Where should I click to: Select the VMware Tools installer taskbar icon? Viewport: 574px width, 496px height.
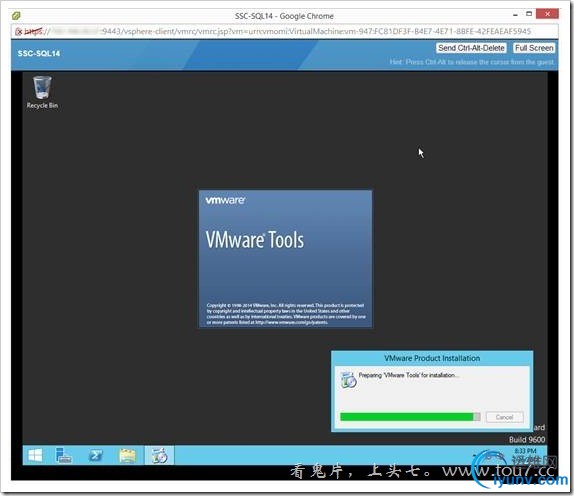(x=159, y=456)
